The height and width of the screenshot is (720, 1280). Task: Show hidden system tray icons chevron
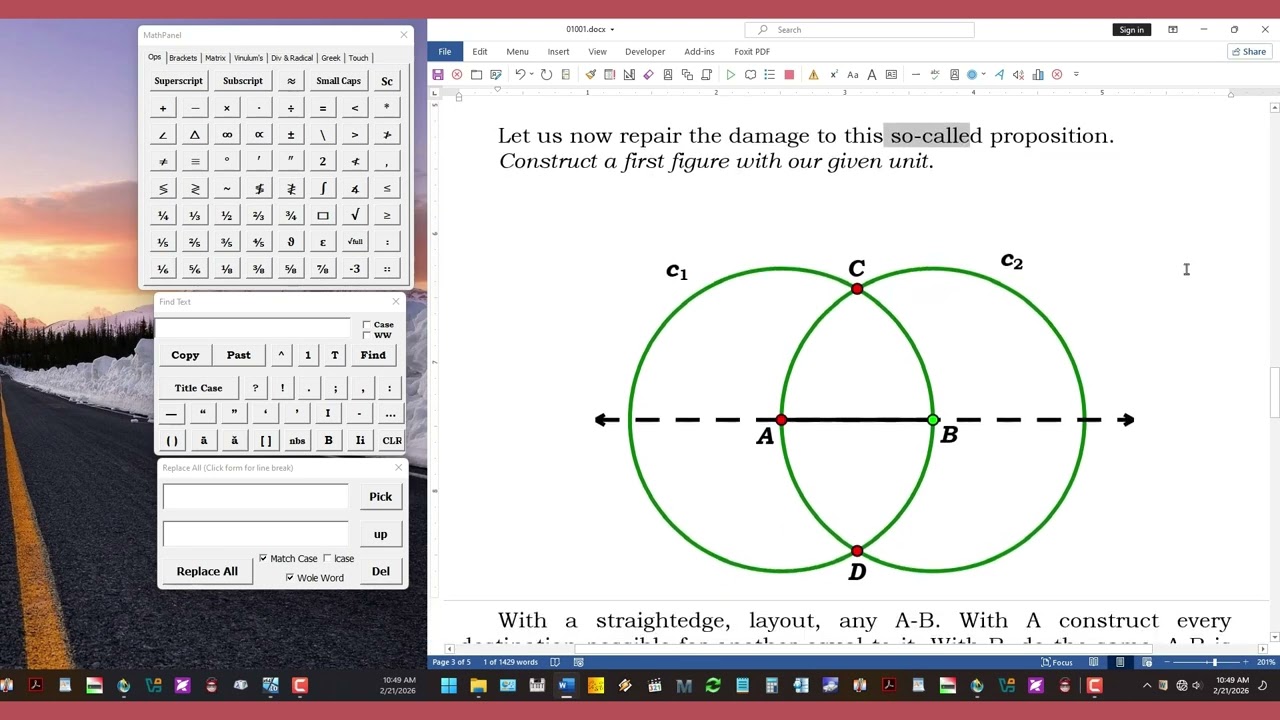[1147, 685]
